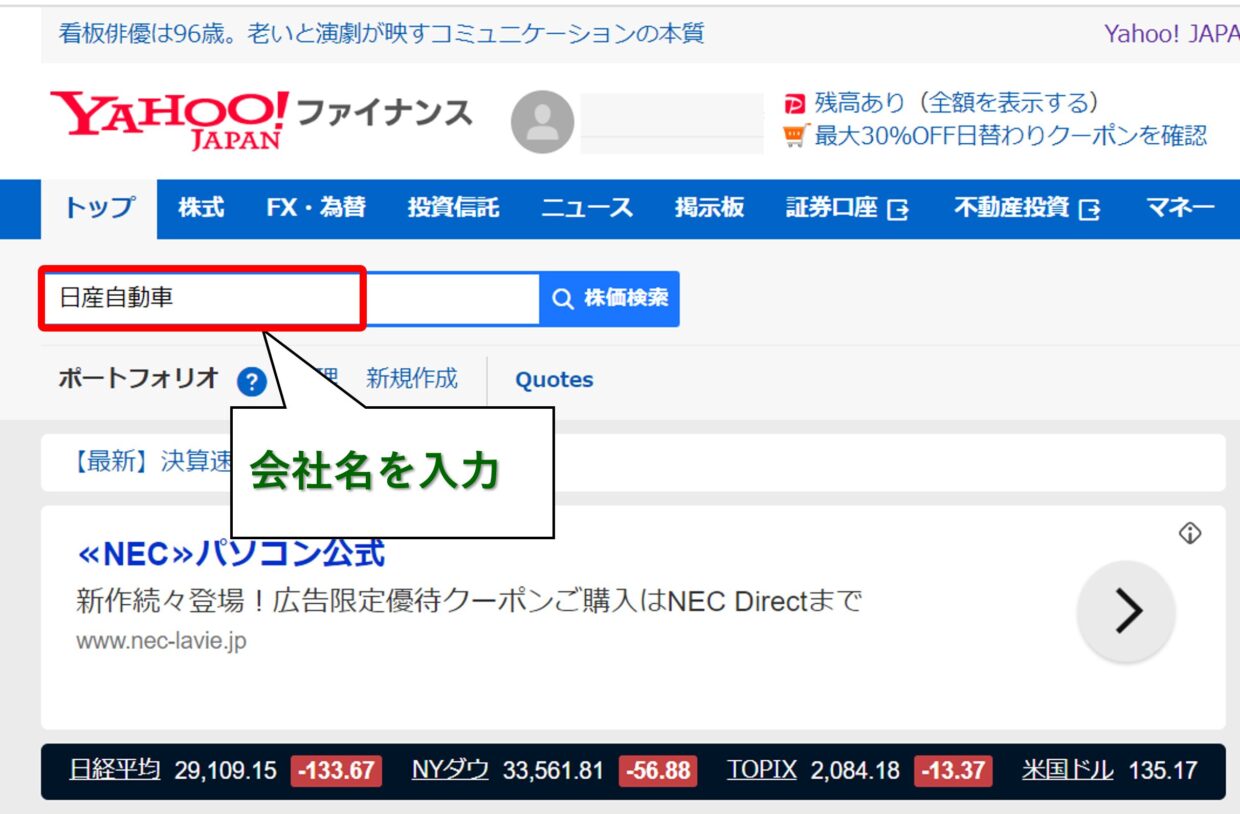Click the 米国ドル ticker link
Image resolution: width=1240 pixels, height=814 pixels.
pos(1068,771)
